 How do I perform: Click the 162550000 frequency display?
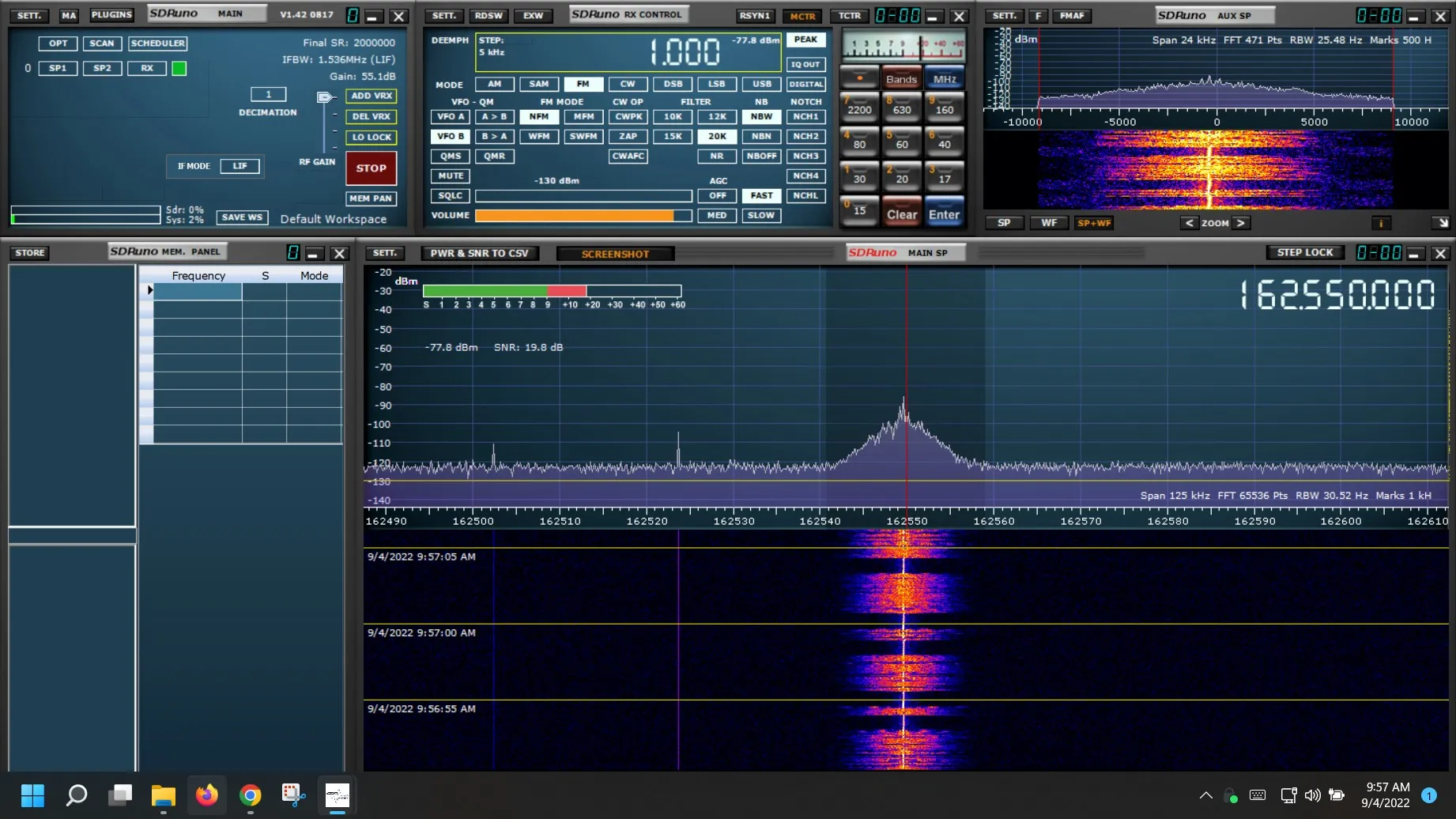[1337, 295]
